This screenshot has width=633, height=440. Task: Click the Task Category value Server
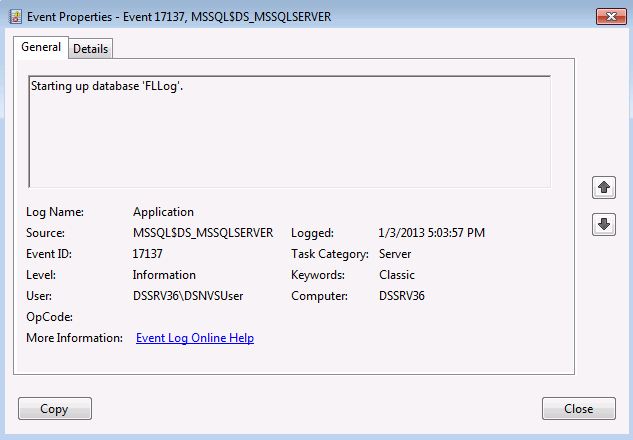[x=396, y=254]
